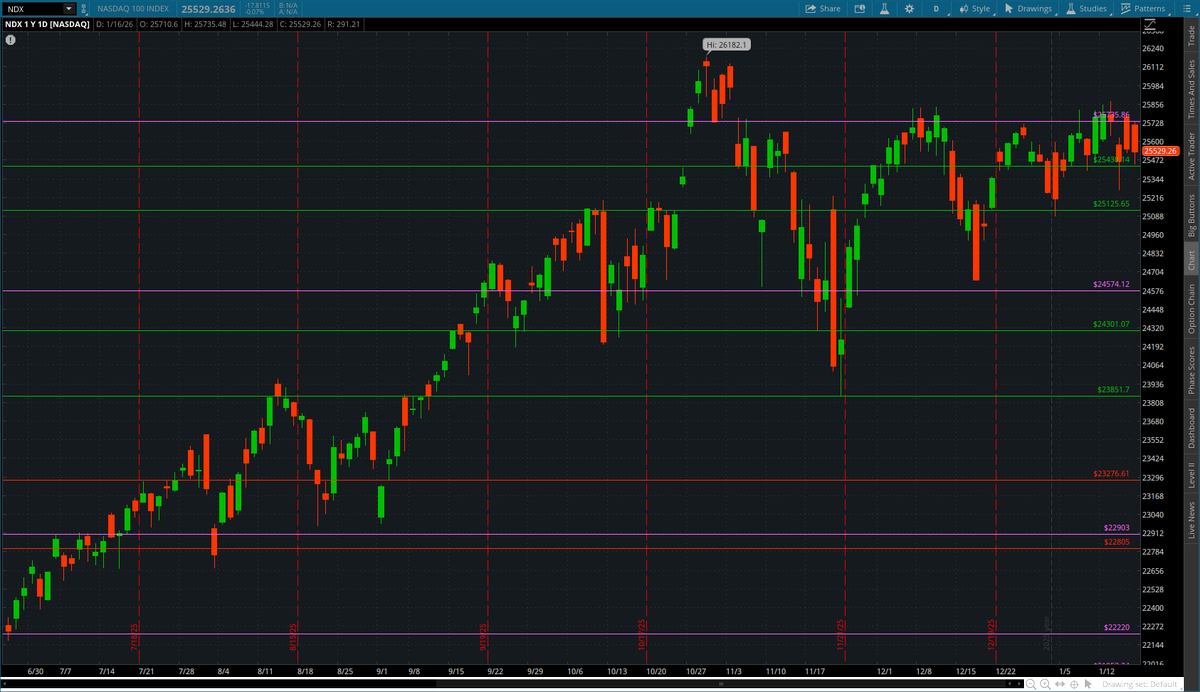Enable crosshair cursor mode
The width and height of the screenshot is (1200, 692).
[1074, 684]
